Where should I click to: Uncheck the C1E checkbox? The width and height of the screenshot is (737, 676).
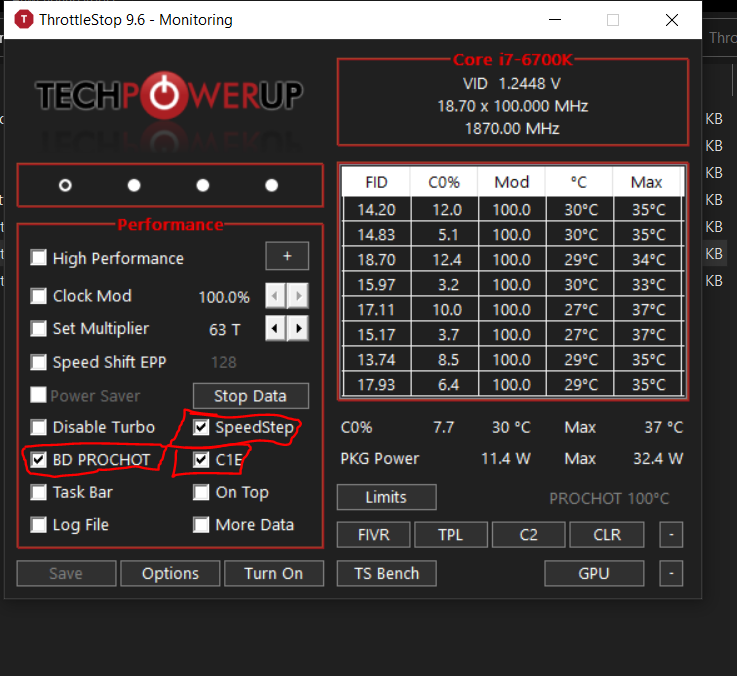tap(201, 459)
